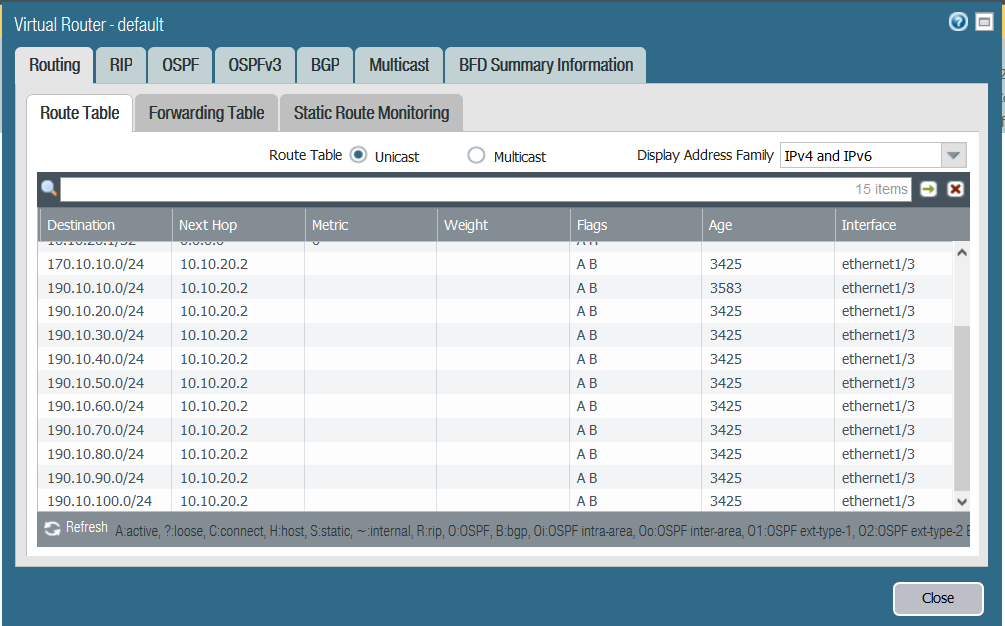Open the Display Address Family dropdown
Screen dimensions: 1005x626
click(953, 155)
